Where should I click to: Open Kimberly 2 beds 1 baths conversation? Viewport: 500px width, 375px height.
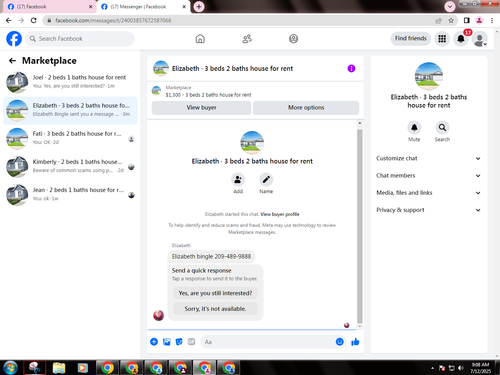click(x=70, y=166)
